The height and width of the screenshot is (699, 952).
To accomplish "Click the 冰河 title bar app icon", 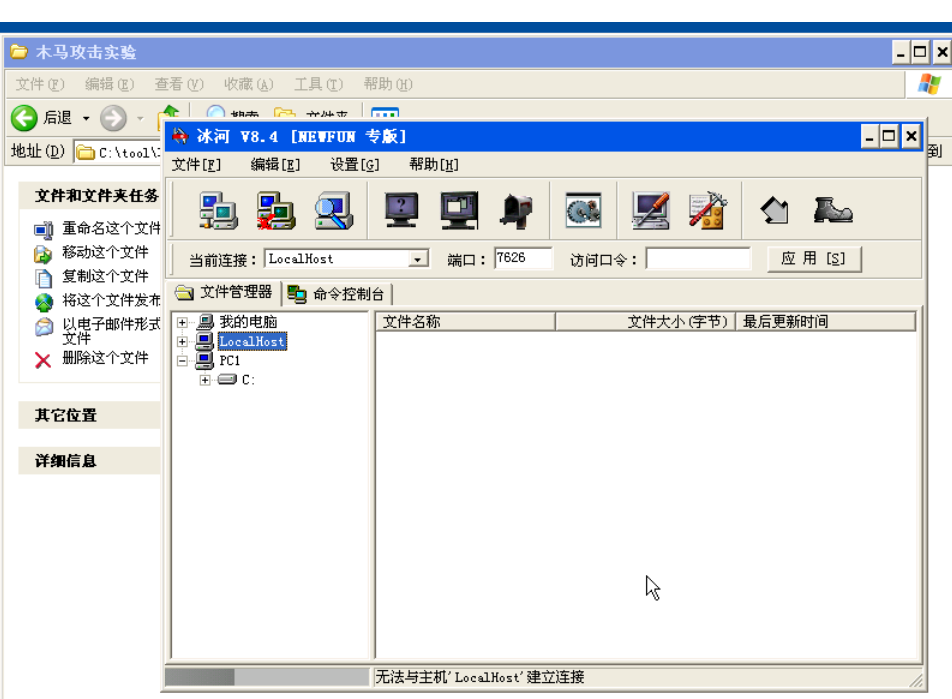I will tap(180, 136).
